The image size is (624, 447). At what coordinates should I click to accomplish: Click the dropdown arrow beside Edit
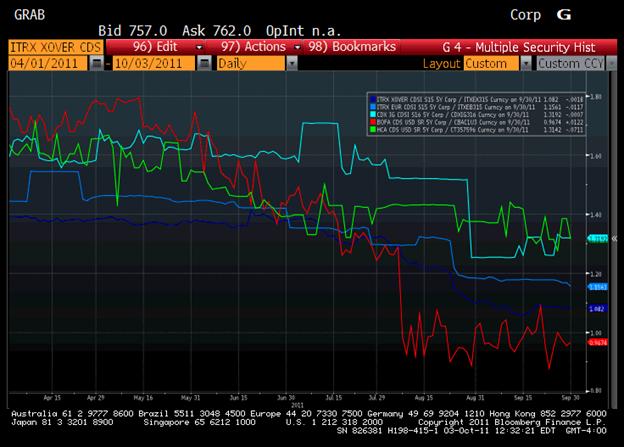pyautogui.click(x=199, y=47)
